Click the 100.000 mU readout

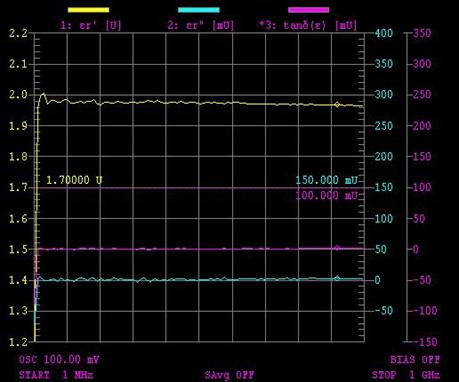pyautogui.click(x=327, y=195)
